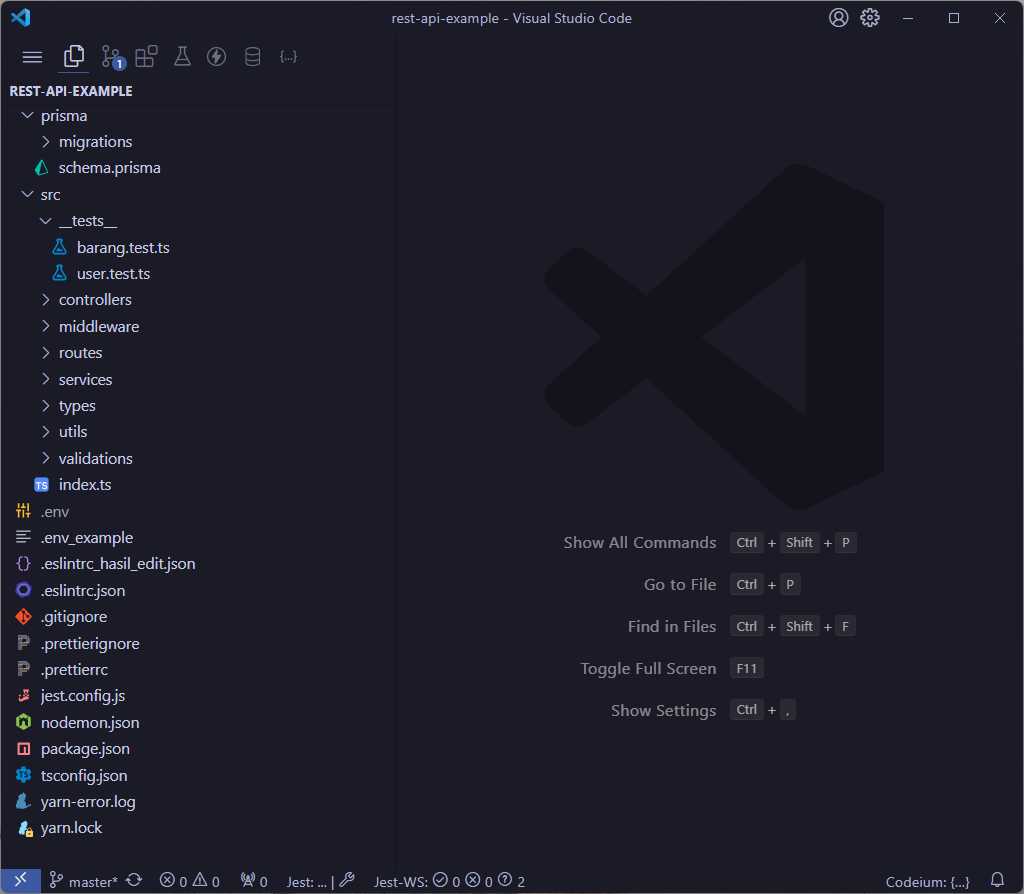Open the Extensions view

coord(146,57)
